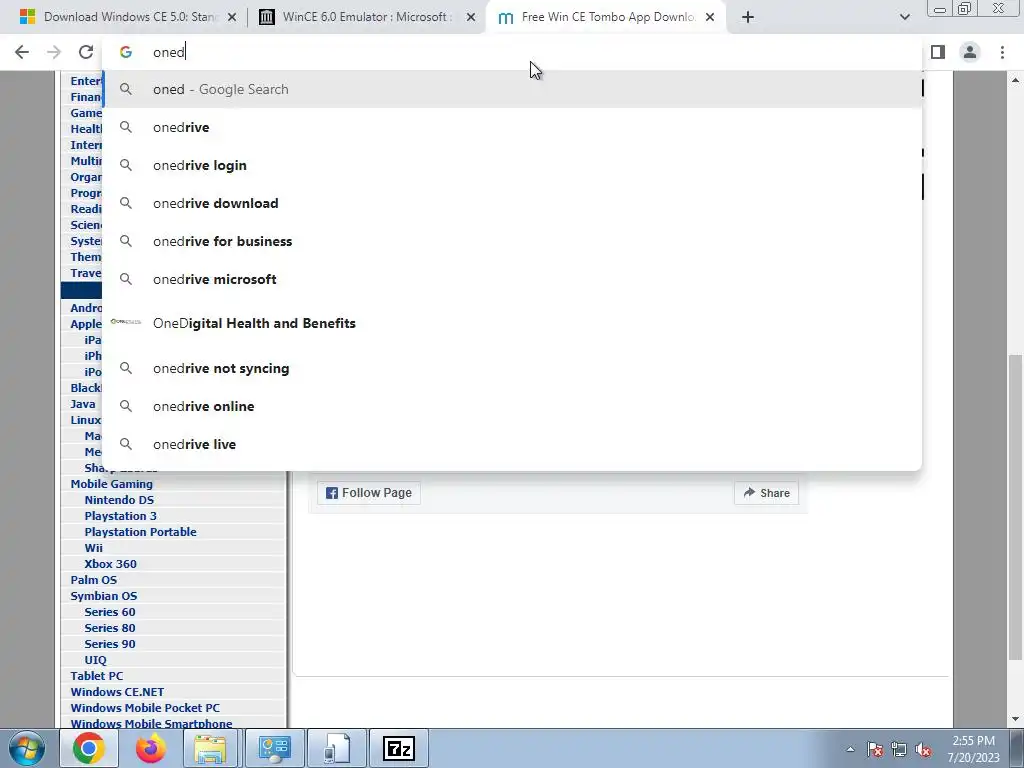Open the Control Panel taskbar icon
The image size is (1024, 768).
pos(275,748)
